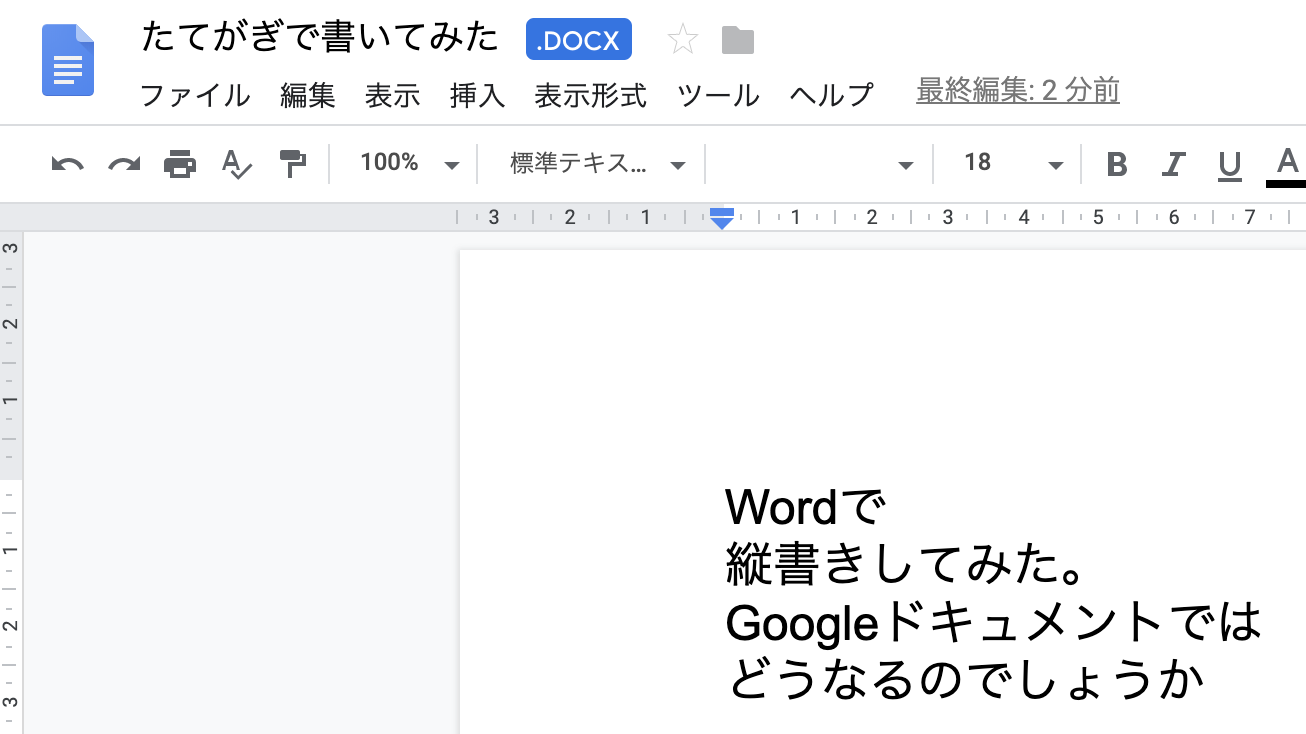Open the 100% zoom dropdown

[x=409, y=163]
